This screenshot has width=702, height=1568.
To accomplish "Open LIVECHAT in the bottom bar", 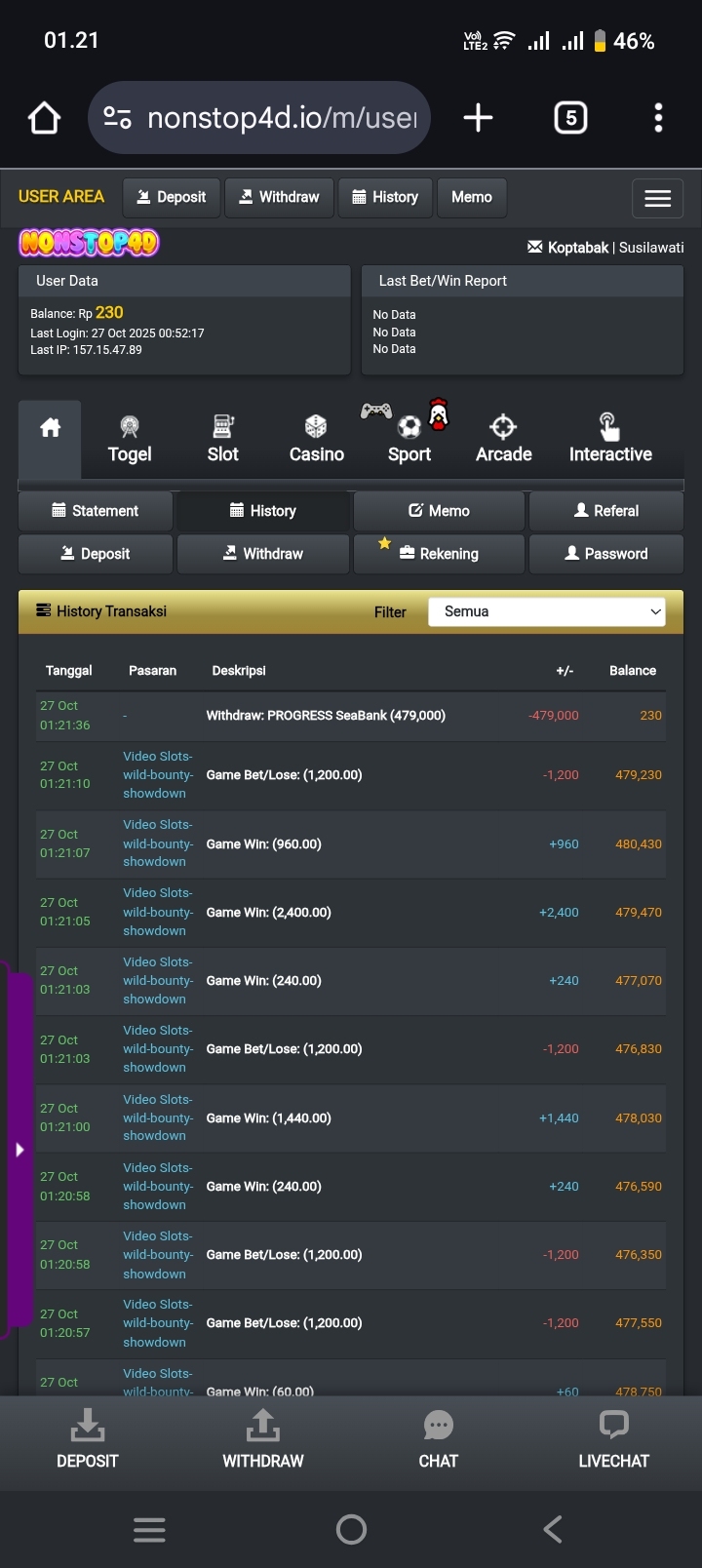I will pyautogui.click(x=613, y=1439).
